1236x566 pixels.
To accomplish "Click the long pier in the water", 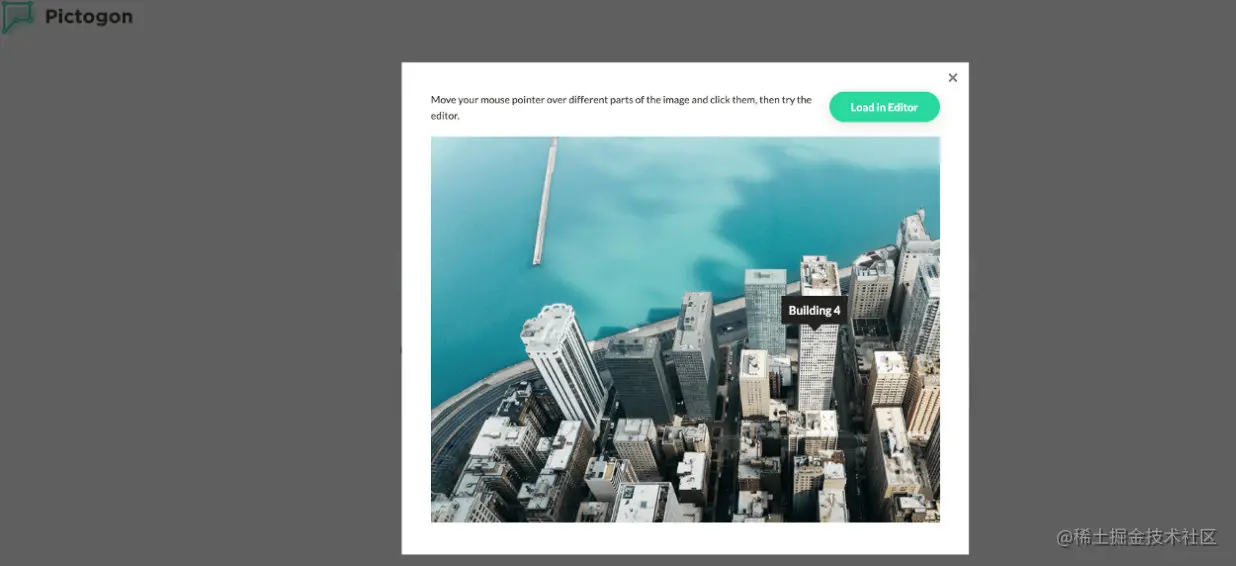I will tap(545, 201).
